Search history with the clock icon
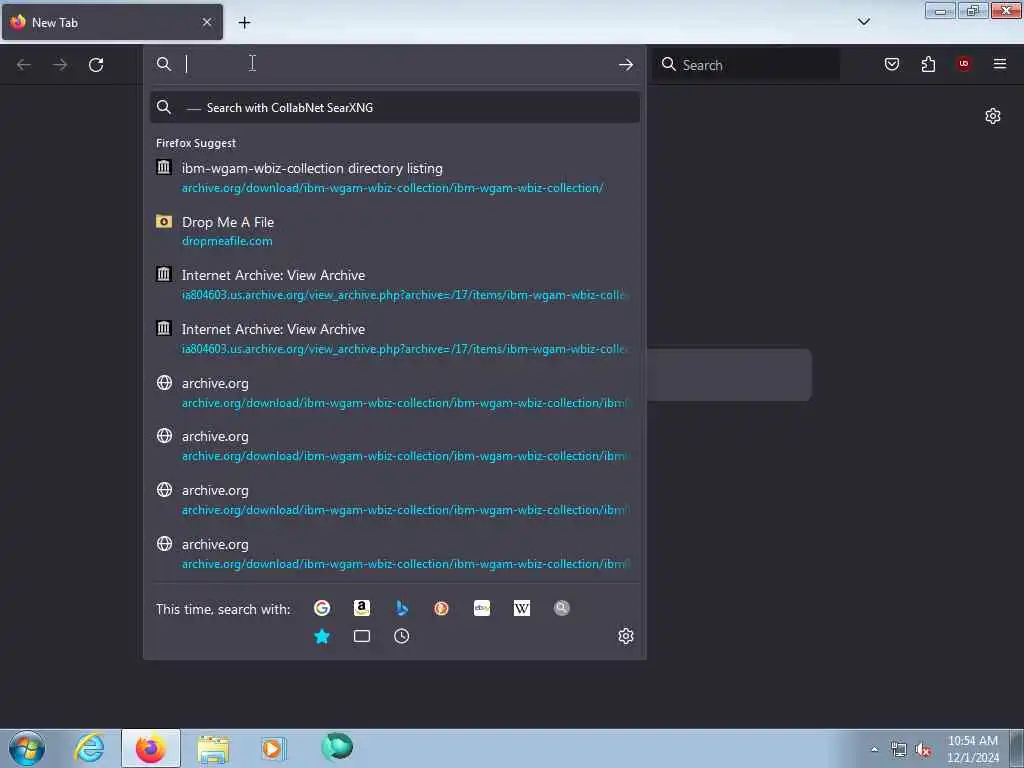Viewport: 1024px width, 768px height. pyautogui.click(x=402, y=636)
